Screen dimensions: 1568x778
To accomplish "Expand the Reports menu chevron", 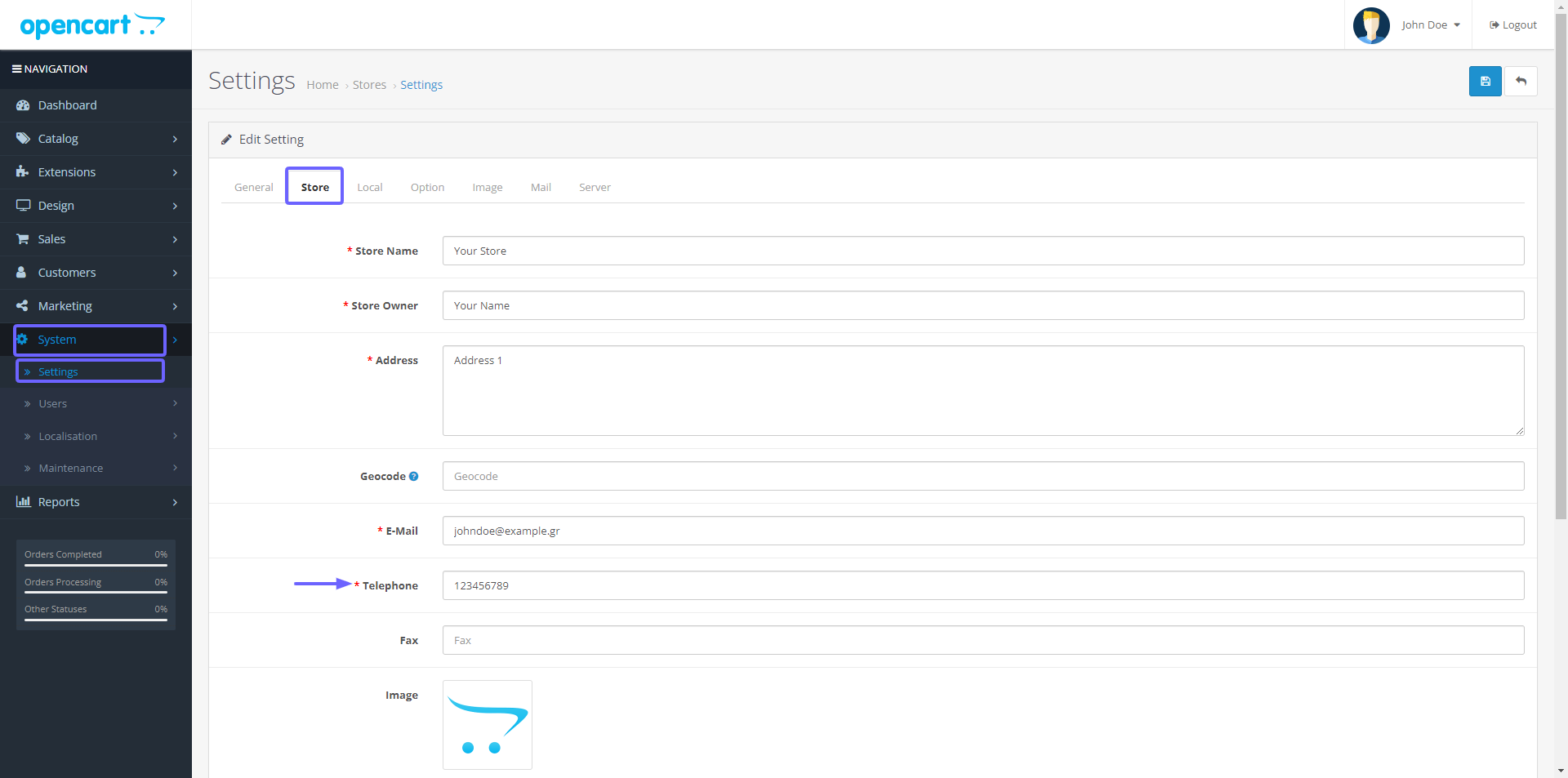I will click(175, 503).
